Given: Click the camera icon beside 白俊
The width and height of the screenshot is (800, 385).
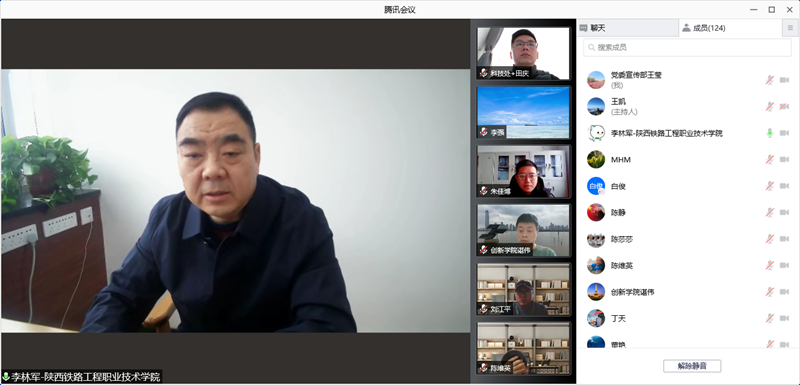Looking at the screenshot, I should (x=784, y=186).
